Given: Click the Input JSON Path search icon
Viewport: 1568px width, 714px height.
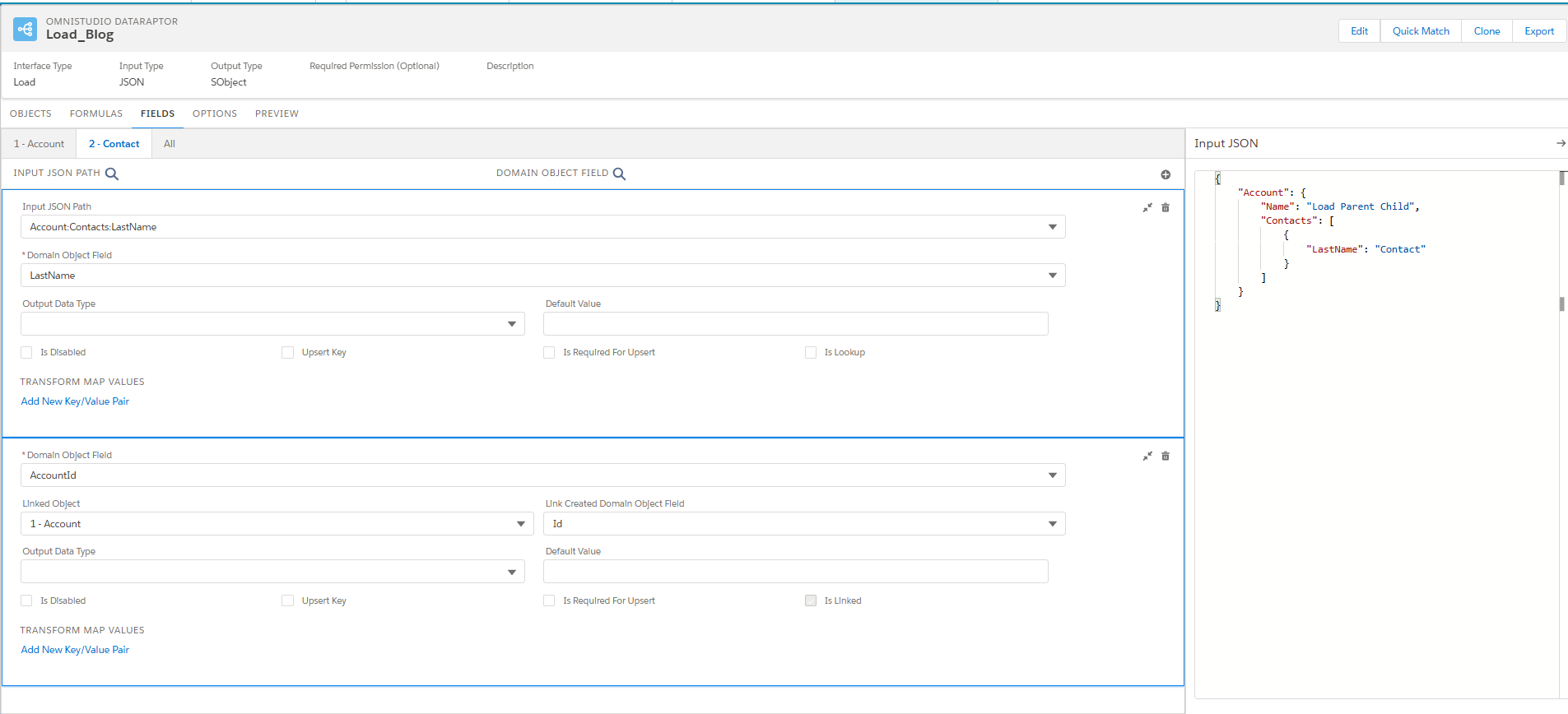Looking at the screenshot, I should pos(112,174).
